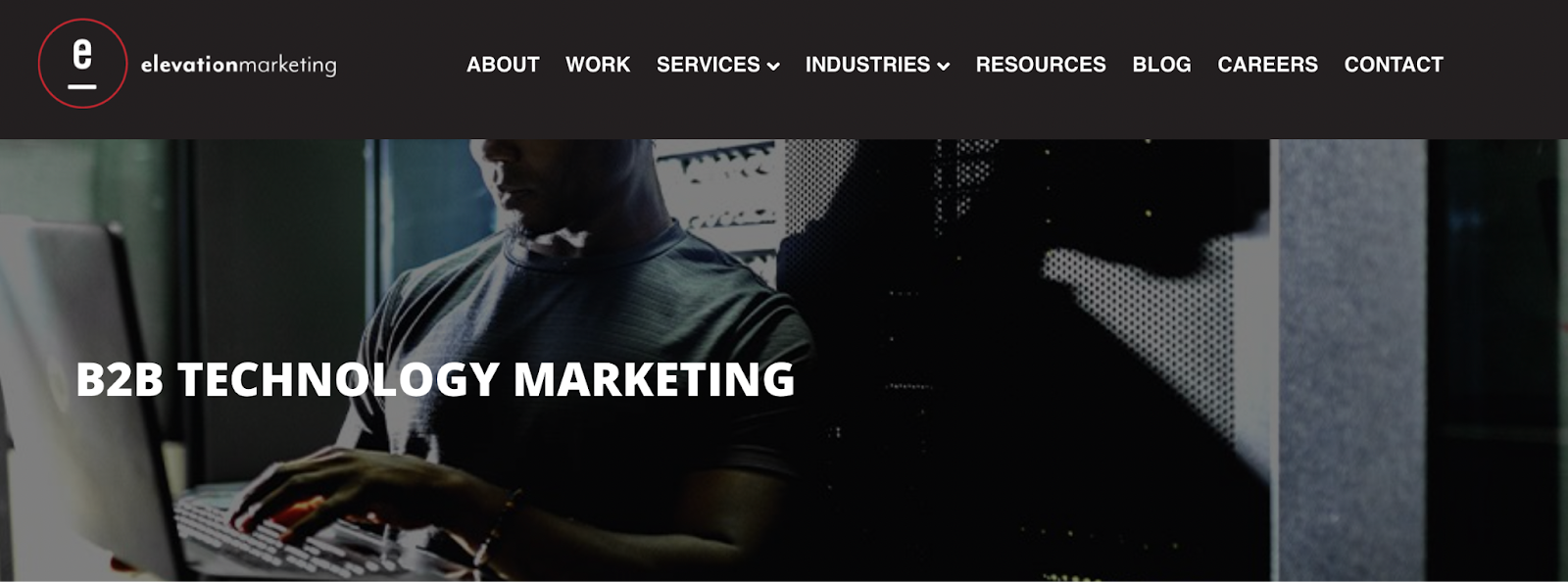
Task: Select the INDUSTRIES menu label
Action: tap(867, 65)
